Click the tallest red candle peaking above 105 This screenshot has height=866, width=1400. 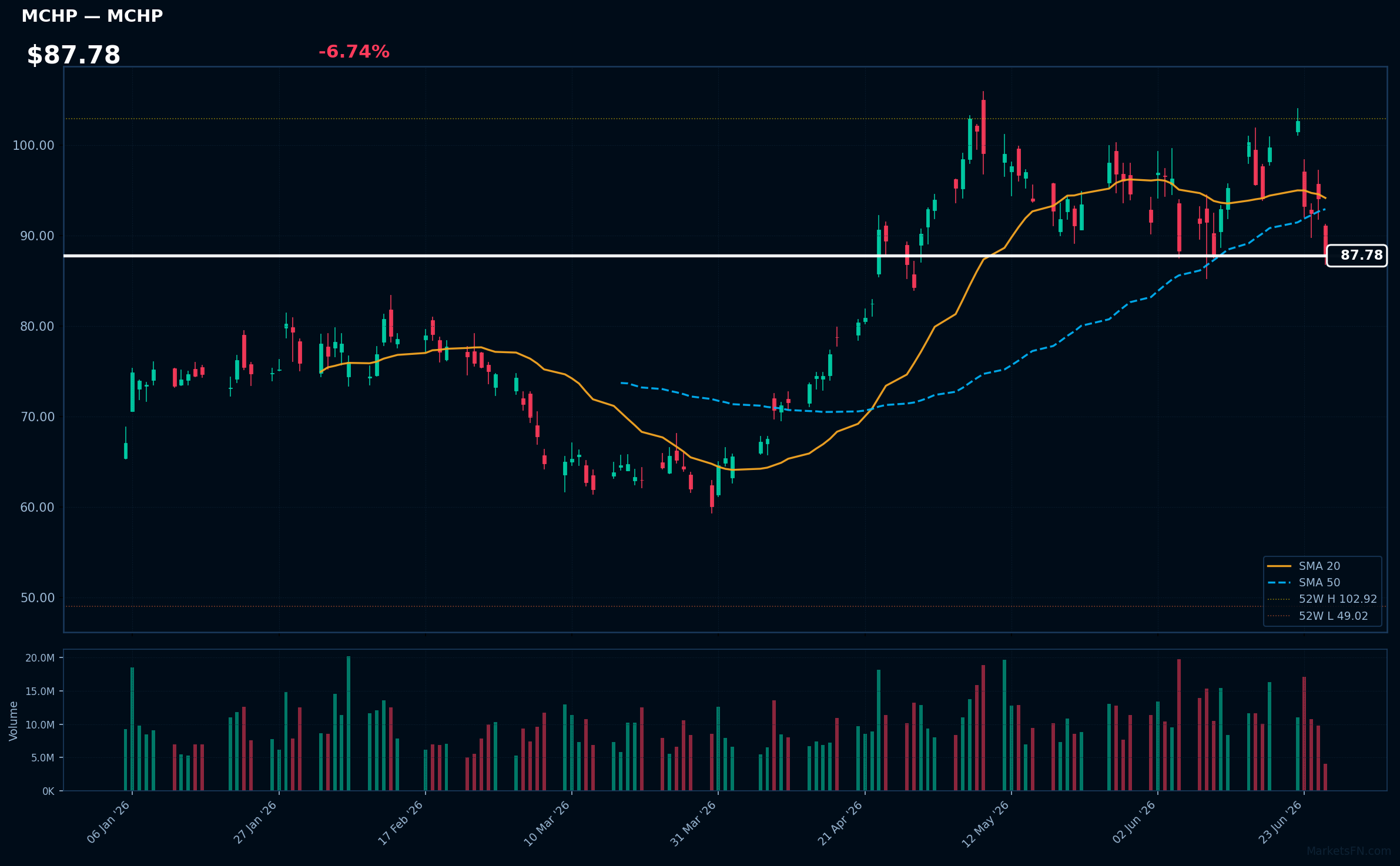983,127
